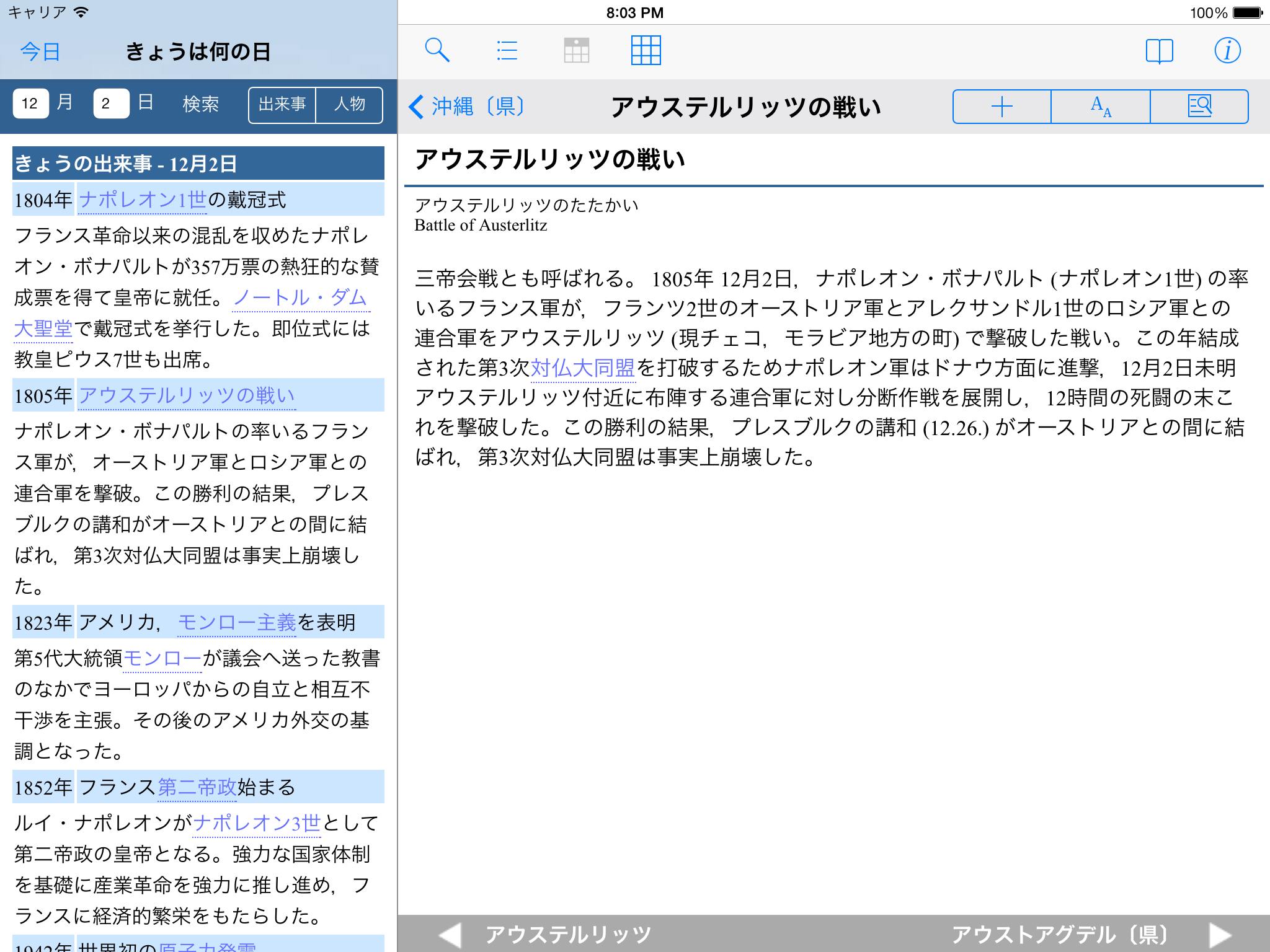1270x952 pixels.
Task: Open the book bookmark icon
Action: click(x=1159, y=51)
